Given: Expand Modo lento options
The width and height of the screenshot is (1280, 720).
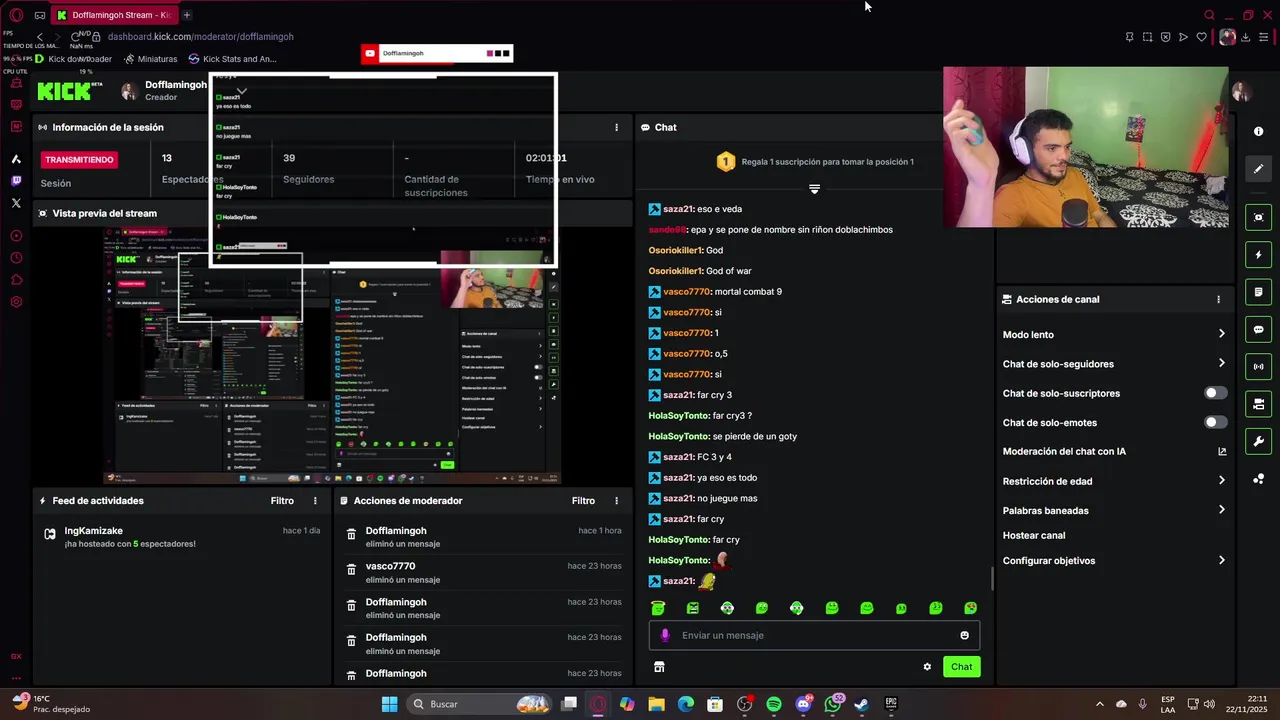Looking at the screenshot, I should [x=1221, y=334].
